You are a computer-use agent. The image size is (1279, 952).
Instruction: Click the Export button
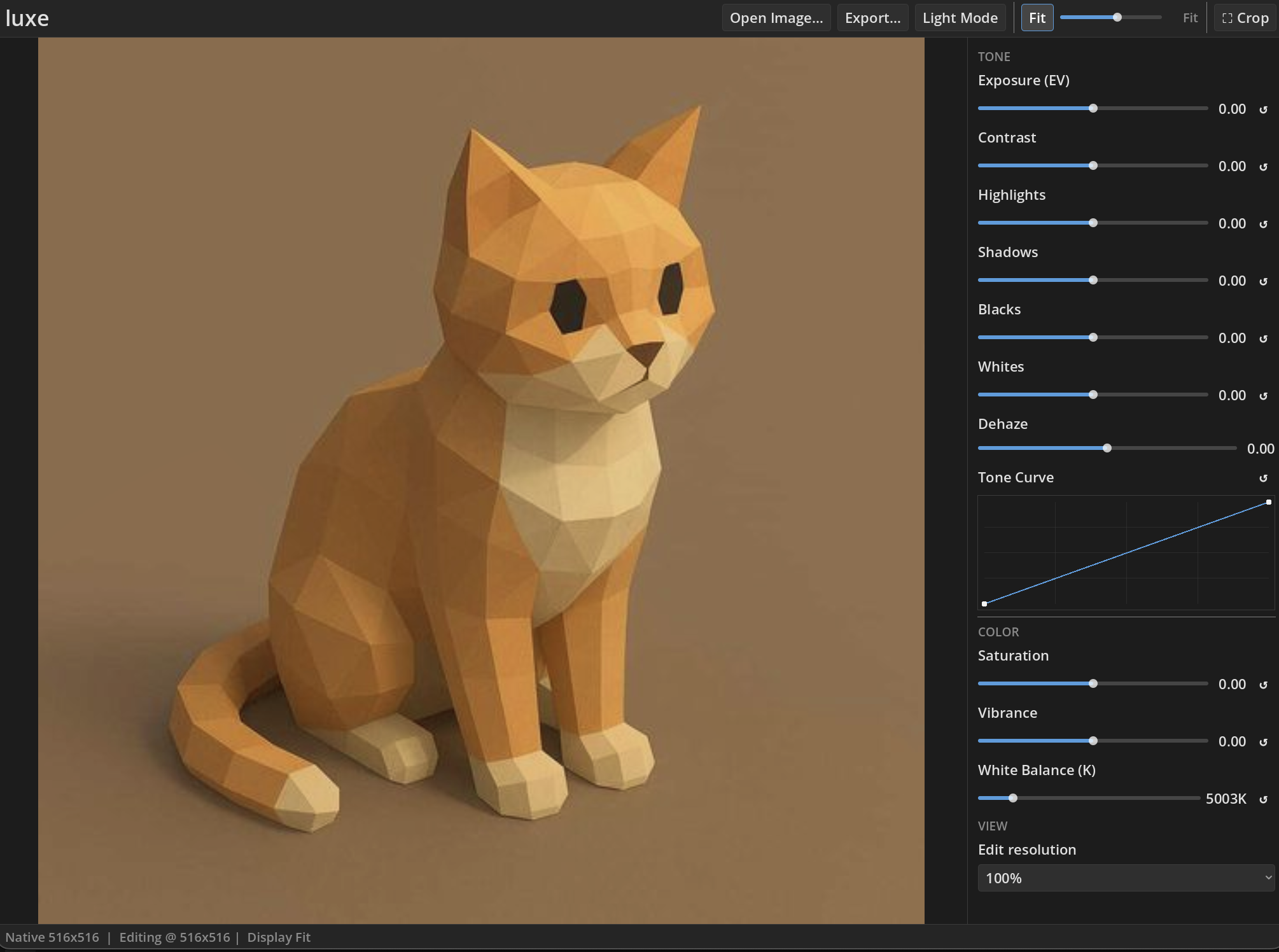[x=872, y=18]
